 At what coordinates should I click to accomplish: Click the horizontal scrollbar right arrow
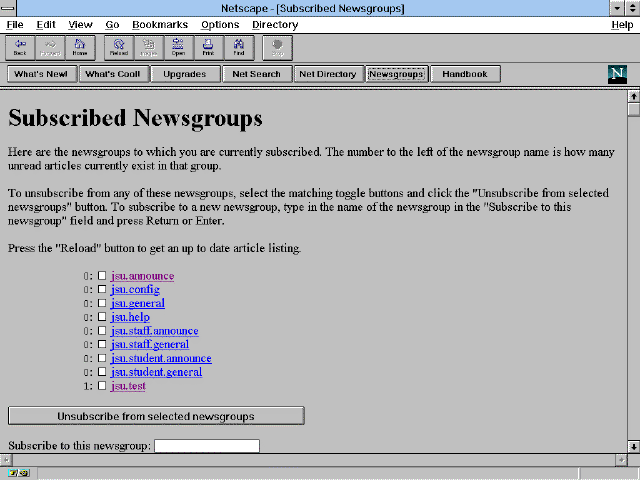[x=621, y=460]
